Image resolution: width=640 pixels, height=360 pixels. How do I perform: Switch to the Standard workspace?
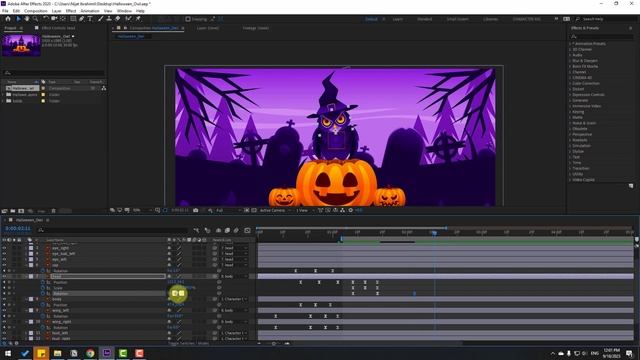424,19
